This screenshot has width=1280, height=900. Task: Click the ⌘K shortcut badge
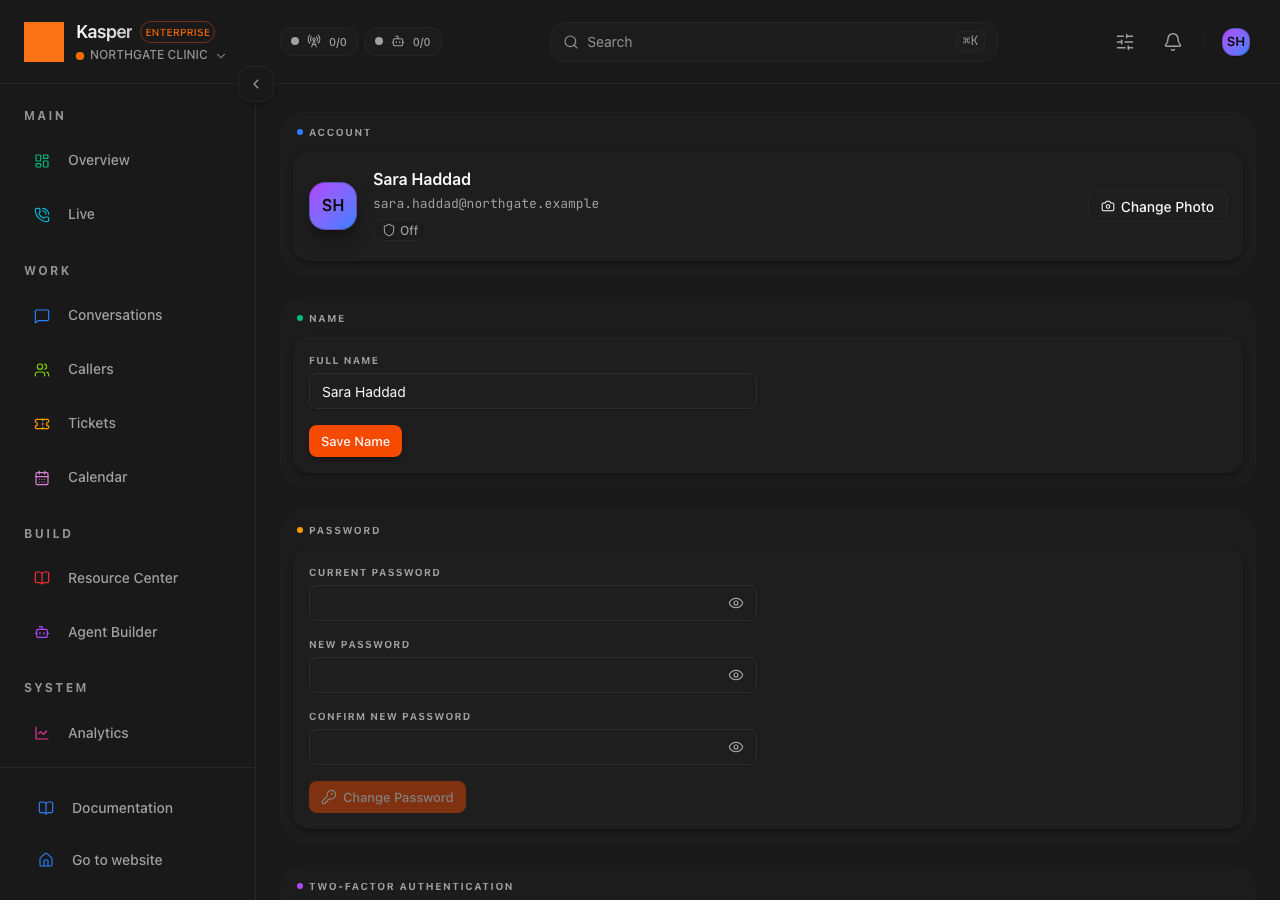pos(970,41)
